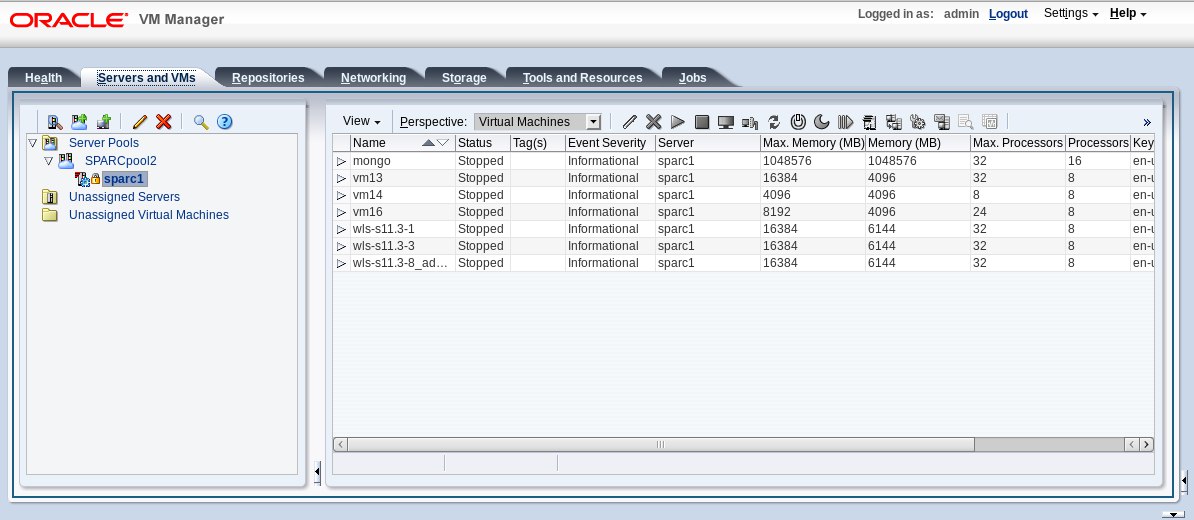Click the wrench-and-gear VM Config File icon
The height and width of the screenshot is (520, 1194).
(x=918, y=122)
